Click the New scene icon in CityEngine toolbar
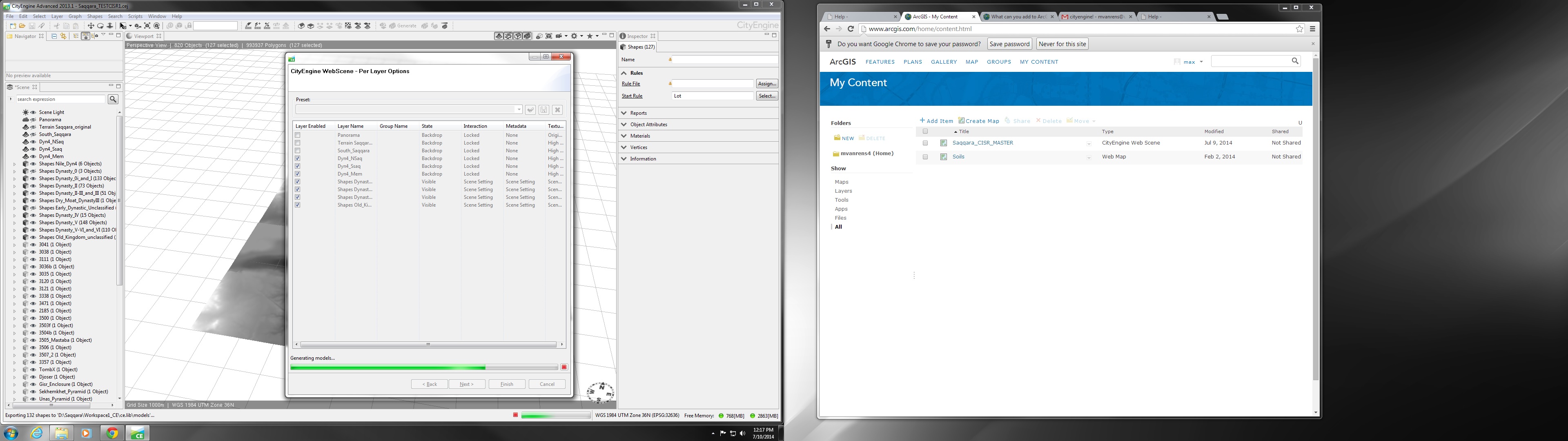Viewport: 1568px width, 441px height. pyautogui.click(x=12, y=26)
